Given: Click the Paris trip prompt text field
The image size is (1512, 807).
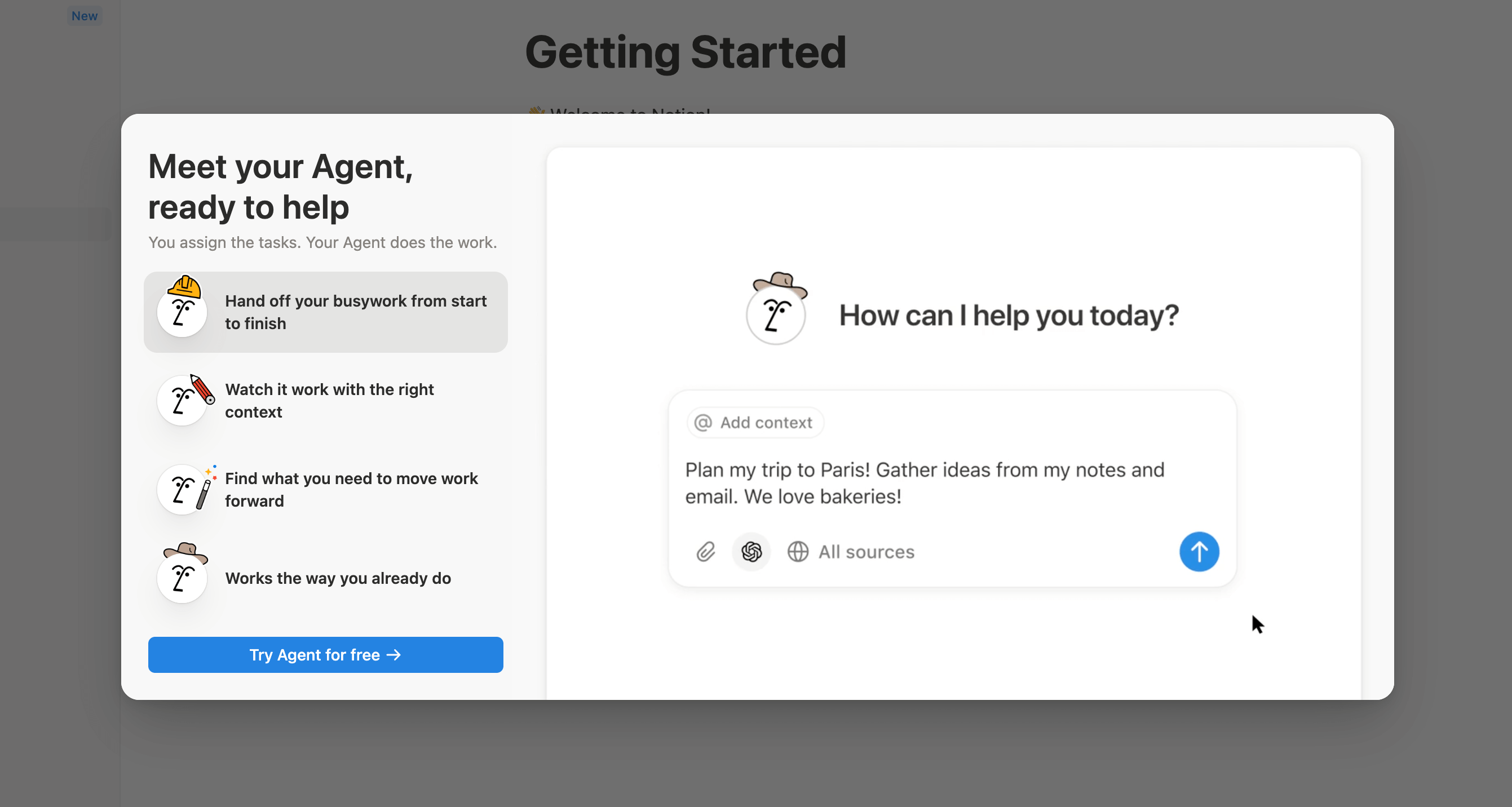Looking at the screenshot, I should point(925,483).
